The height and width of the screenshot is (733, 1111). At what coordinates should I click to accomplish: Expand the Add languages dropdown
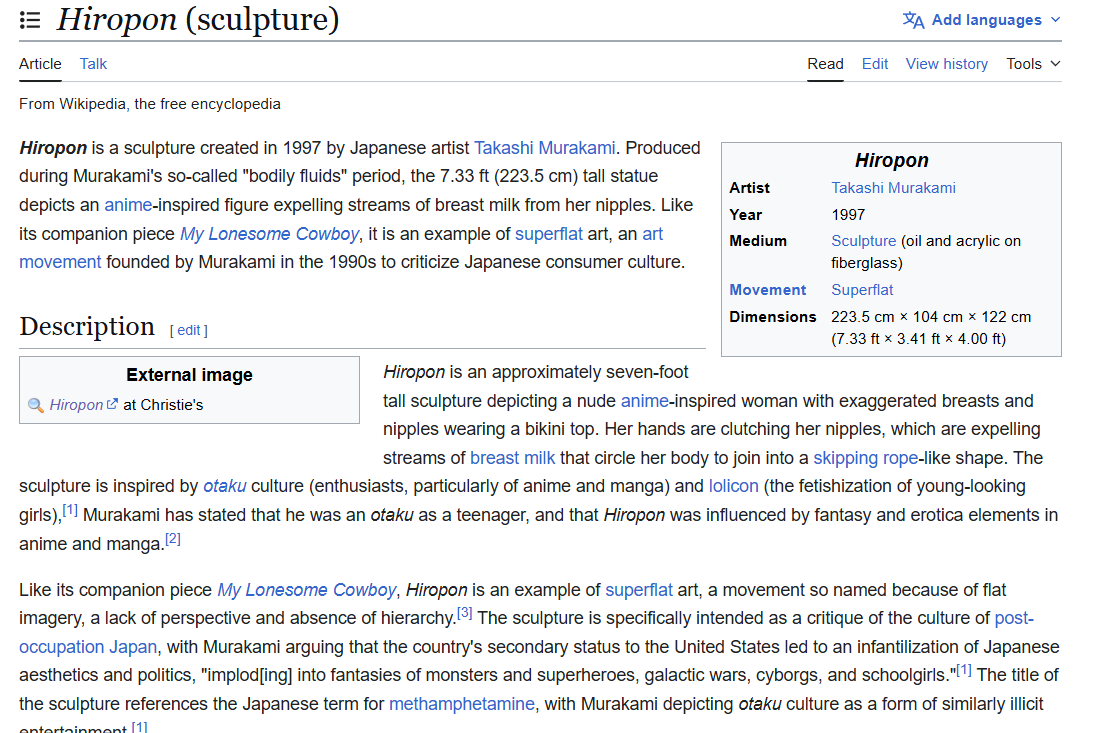coord(981,20)
